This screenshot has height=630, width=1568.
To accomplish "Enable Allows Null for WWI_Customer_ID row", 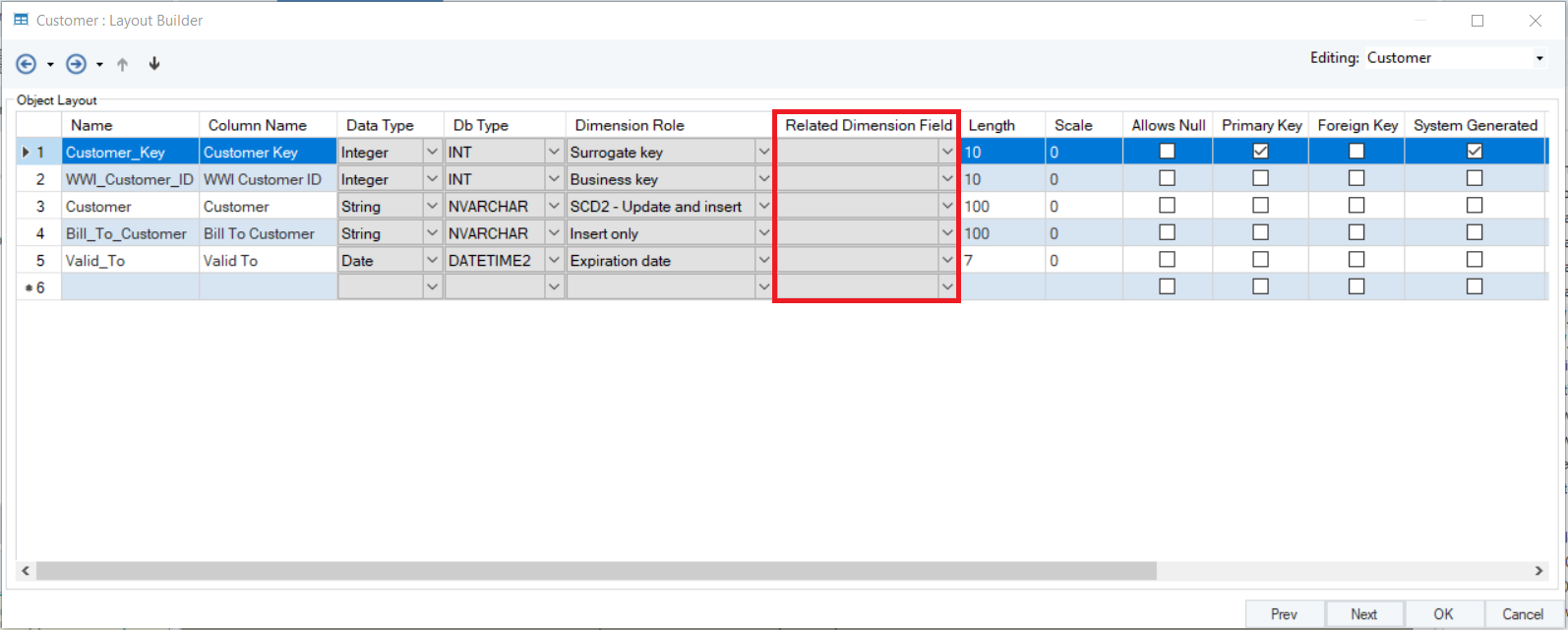I will point(1167,178).
